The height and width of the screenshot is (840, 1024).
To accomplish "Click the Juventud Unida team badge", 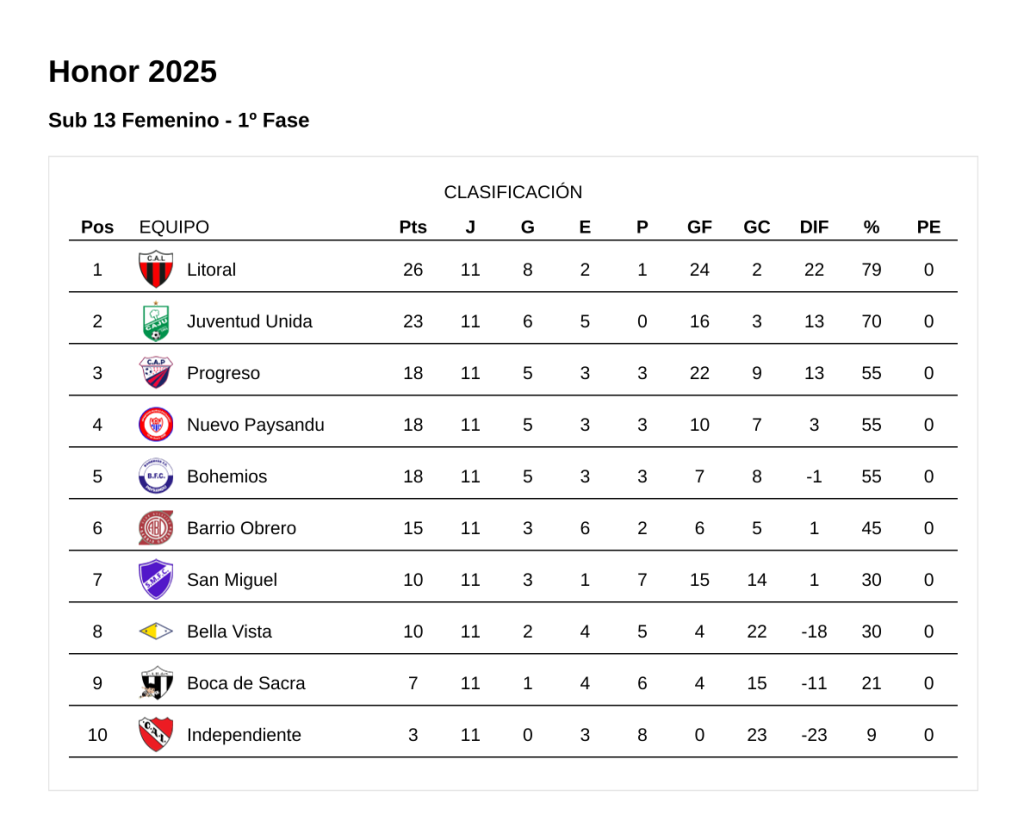I will [x=155, y=322].
